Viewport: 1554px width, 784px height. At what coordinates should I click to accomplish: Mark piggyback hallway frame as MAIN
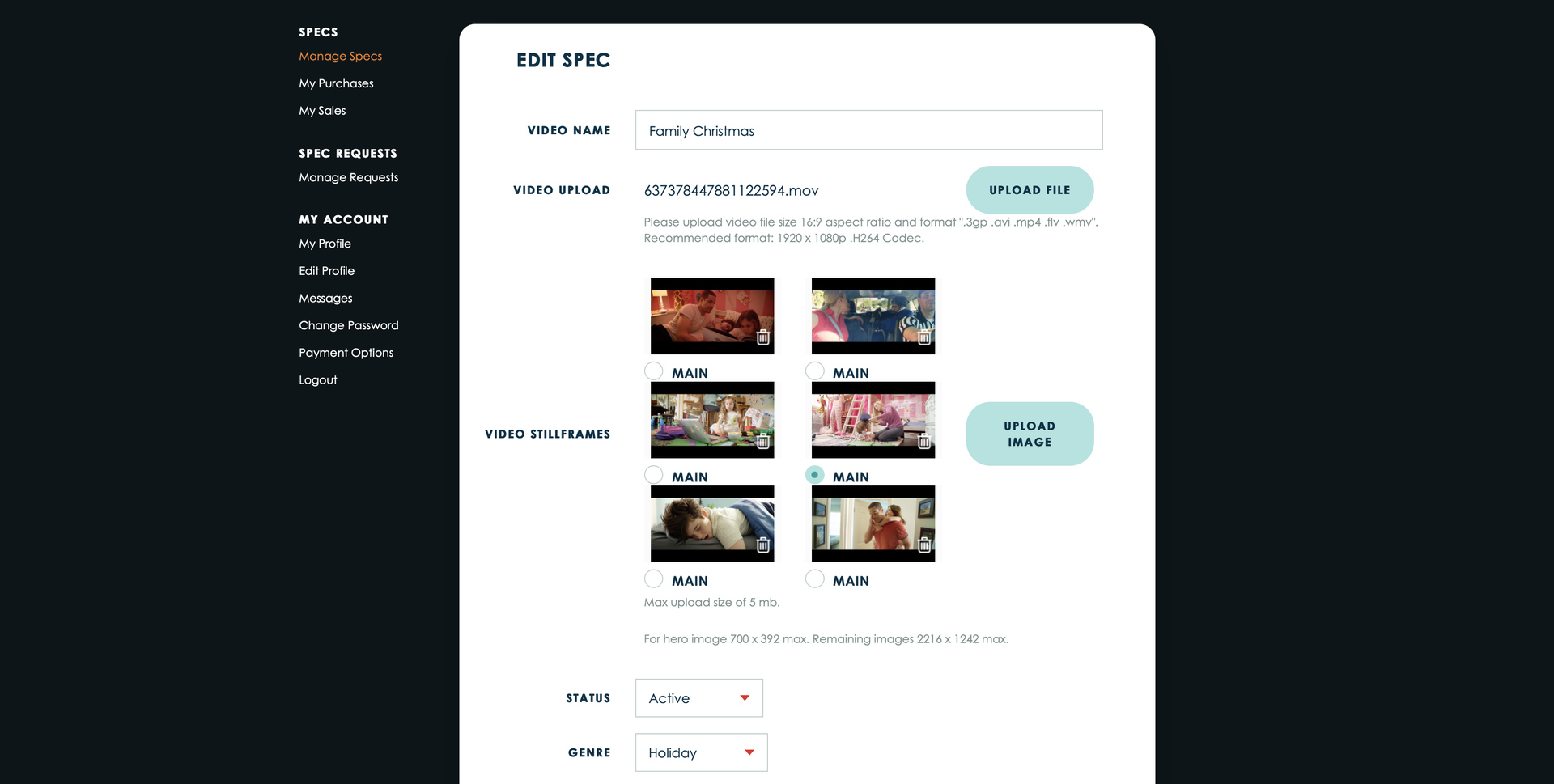pos(815,579)
